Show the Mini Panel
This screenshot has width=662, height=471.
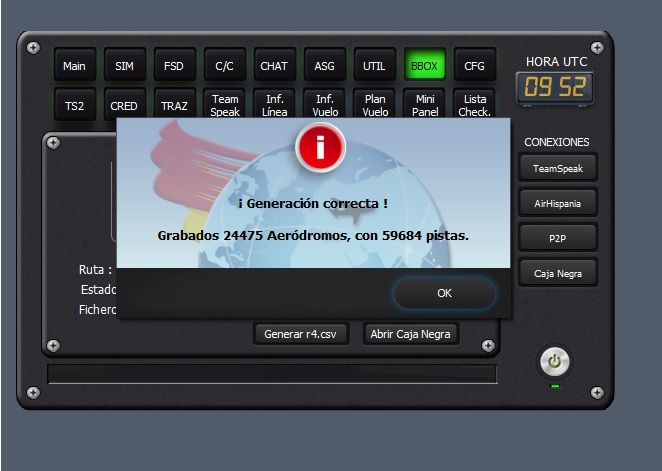425,105
